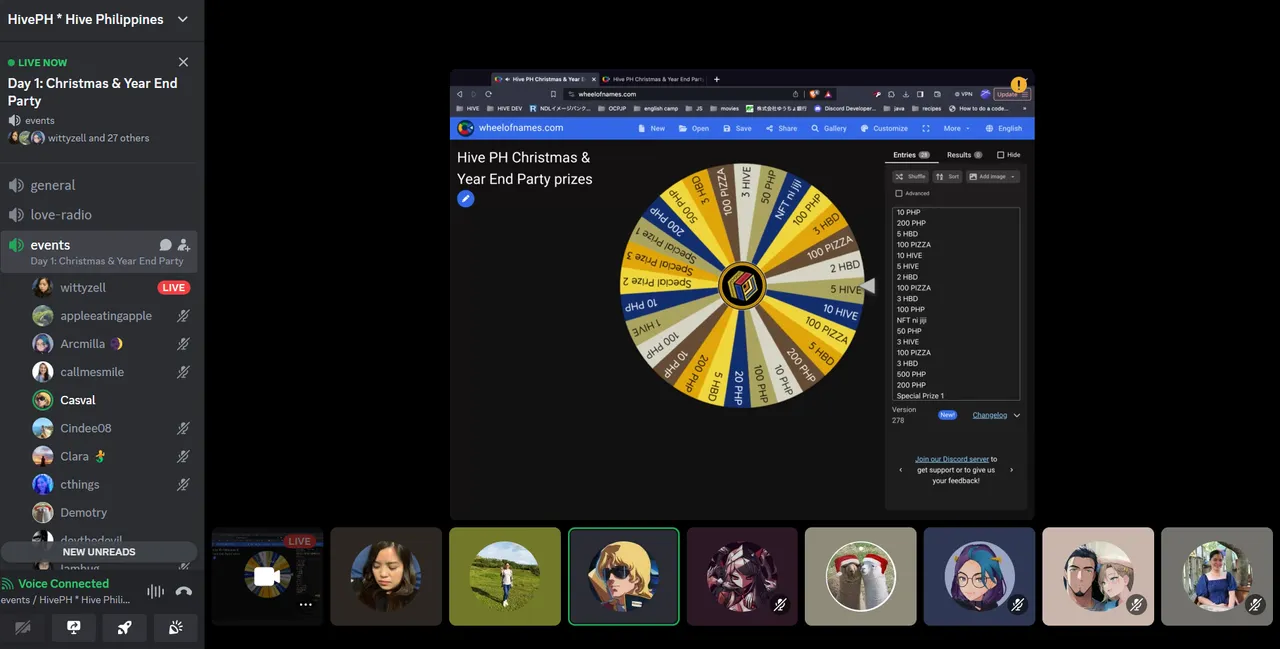Screen dimensions: 1280x649
Task: Open the Gallery in wheelofnames
Action: coord(829,128)
